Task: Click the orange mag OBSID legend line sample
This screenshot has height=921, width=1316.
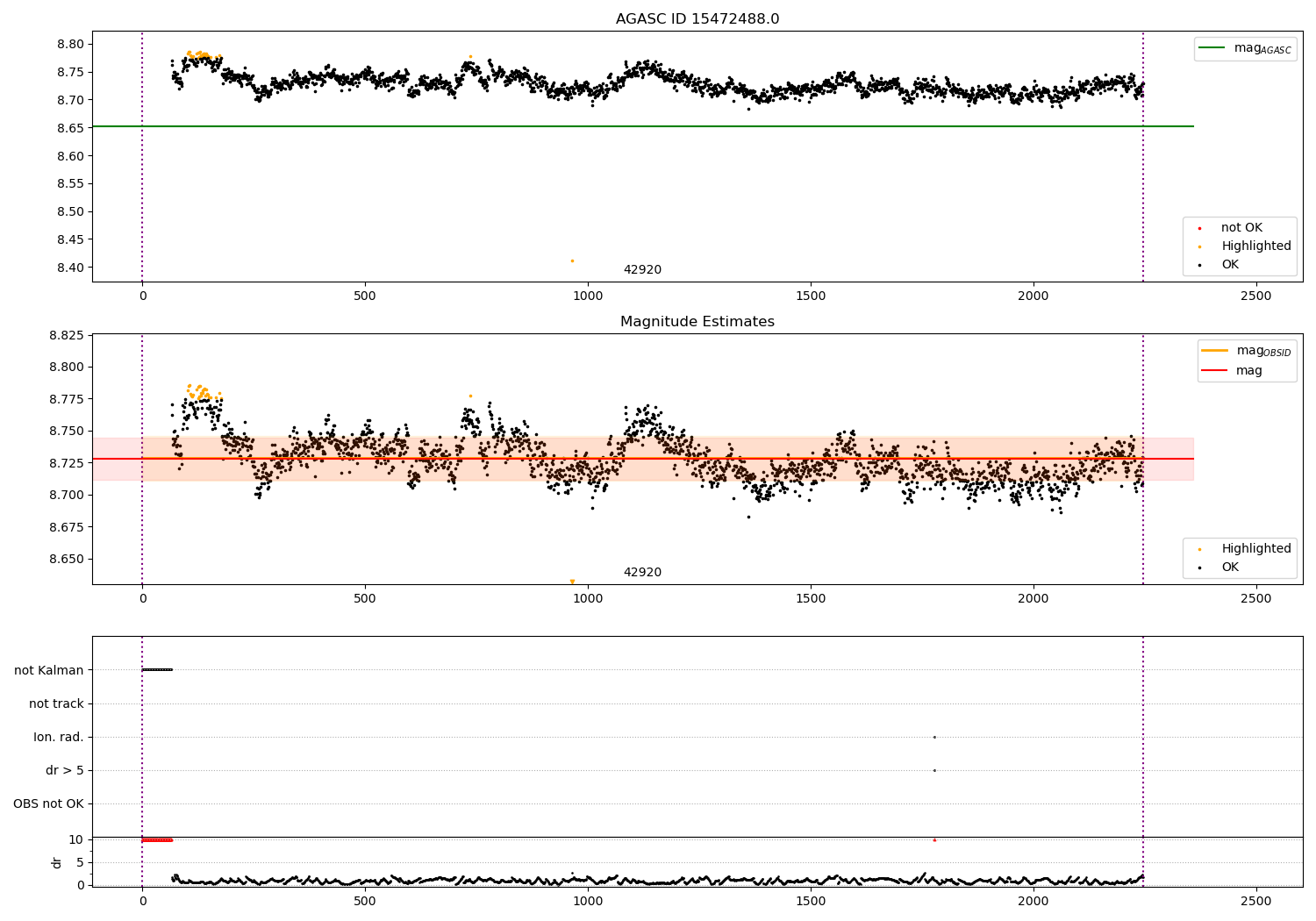Action: pyautogui.click(x=1215, y=351)
